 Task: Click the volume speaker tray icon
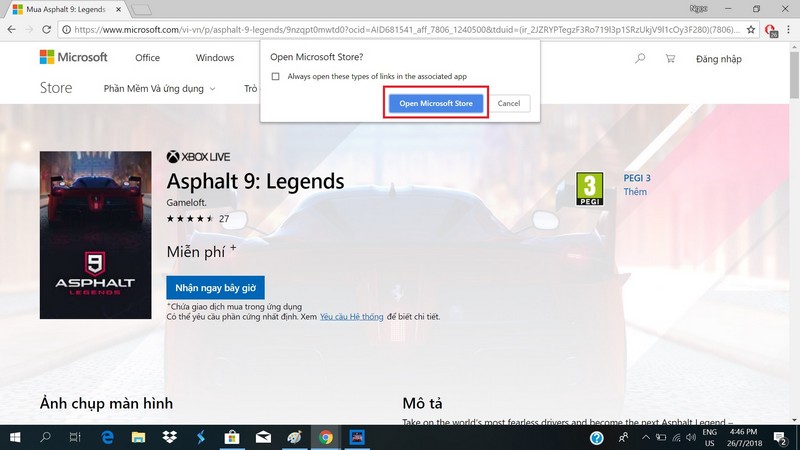(691, 438)
